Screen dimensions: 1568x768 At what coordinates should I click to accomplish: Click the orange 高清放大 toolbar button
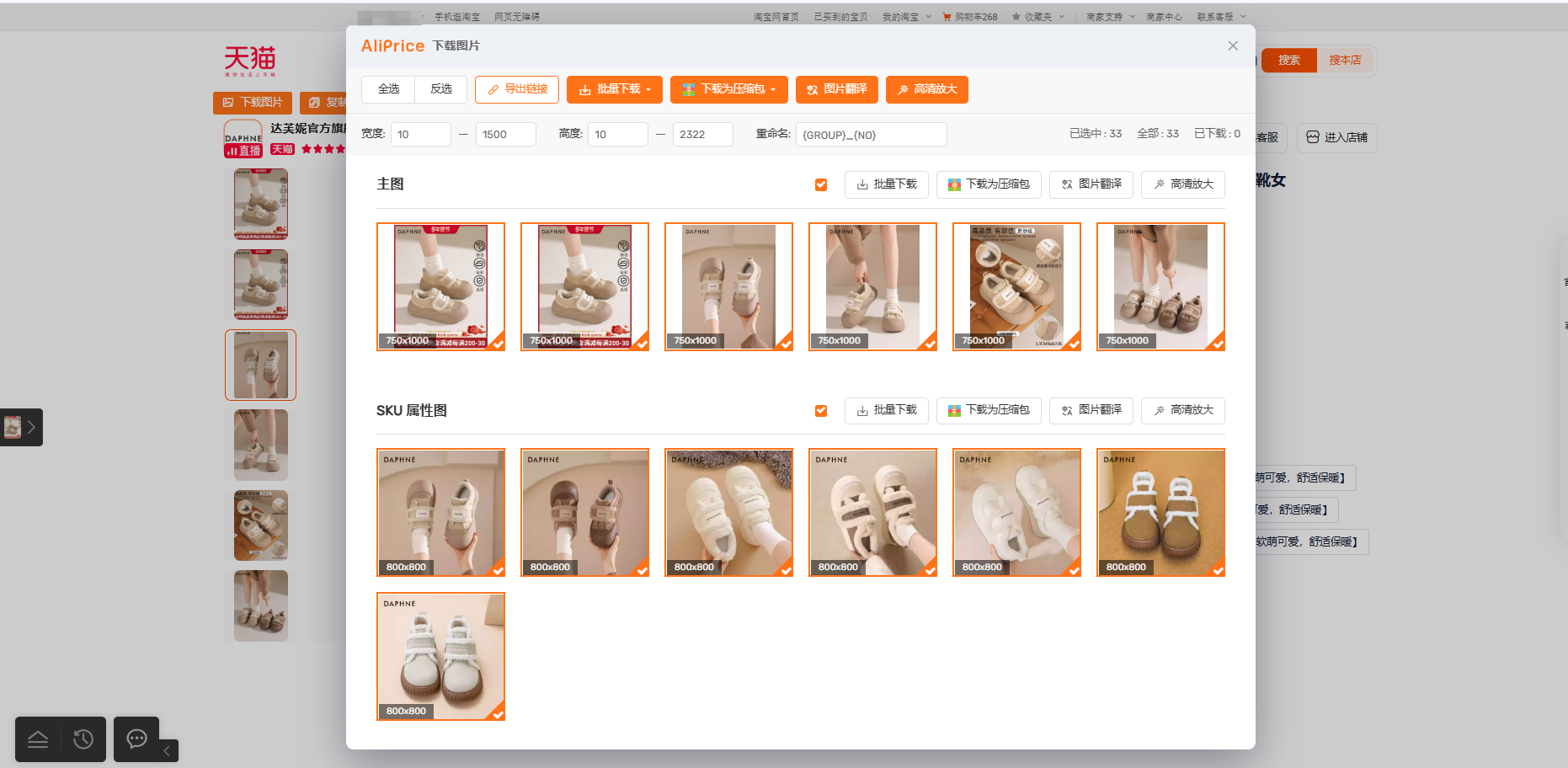click(927, 89)
